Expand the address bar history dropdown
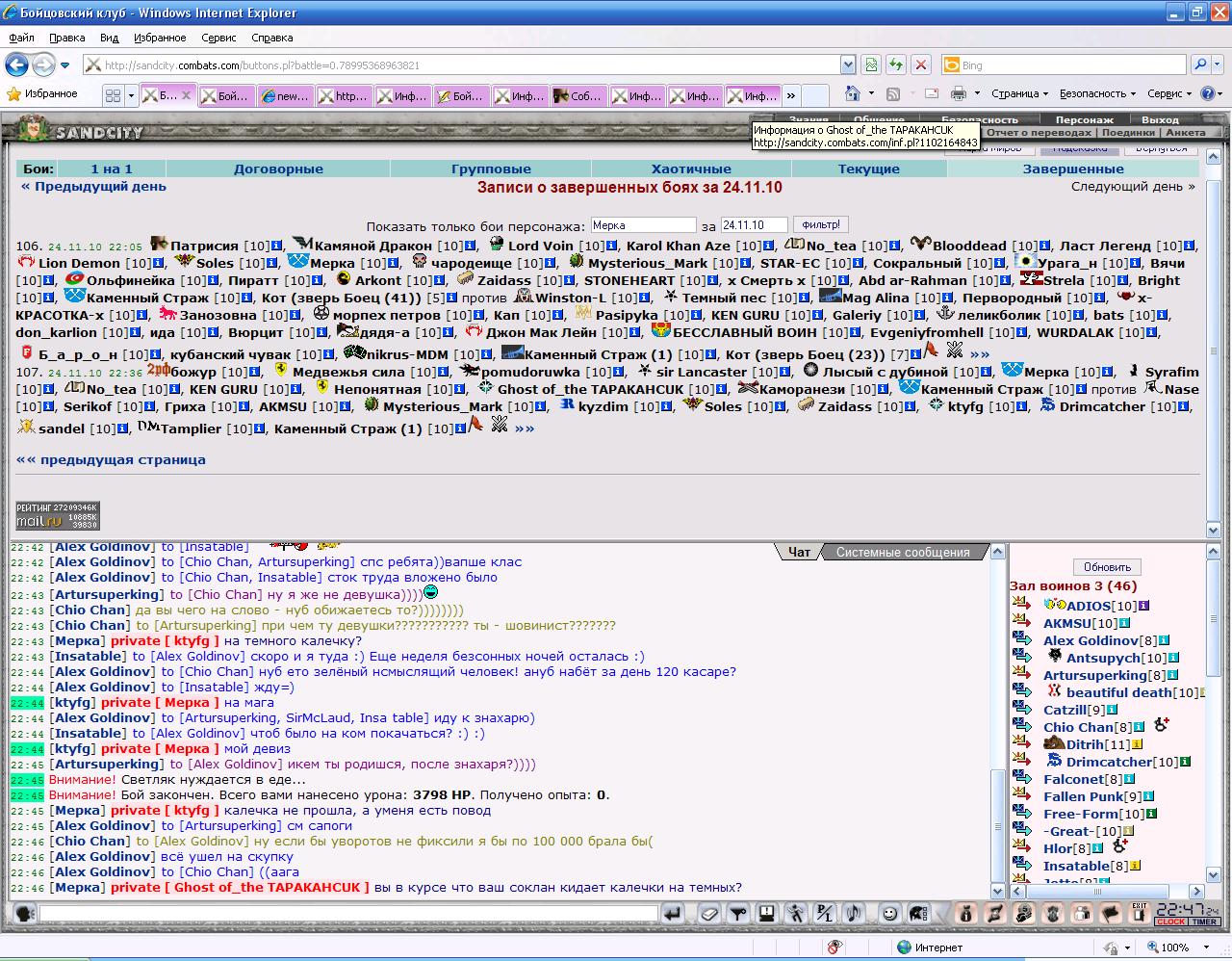The width and height of the screenshot is (1232, 961). pos(848,65)
